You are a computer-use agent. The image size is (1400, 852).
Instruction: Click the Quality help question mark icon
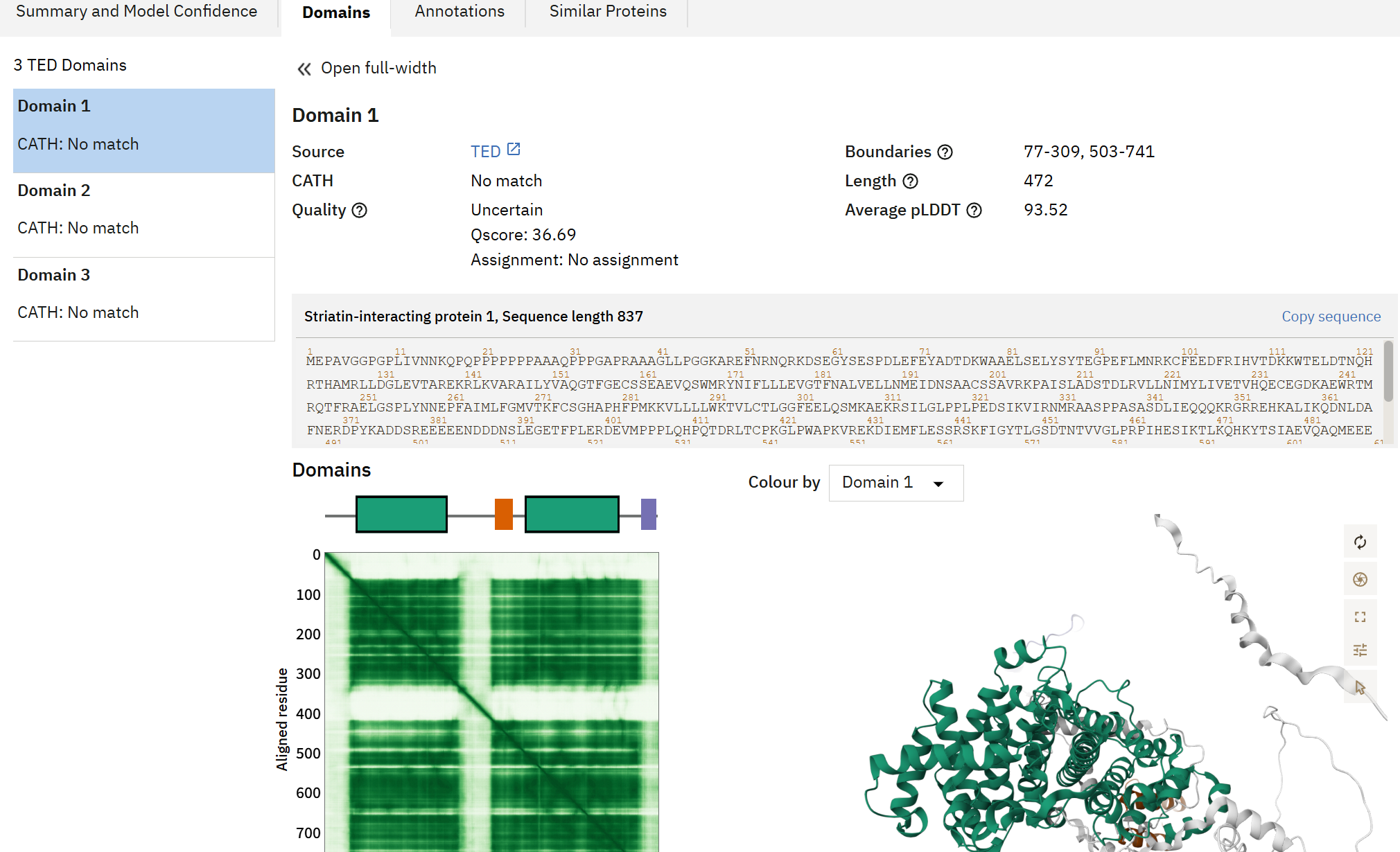359,210
